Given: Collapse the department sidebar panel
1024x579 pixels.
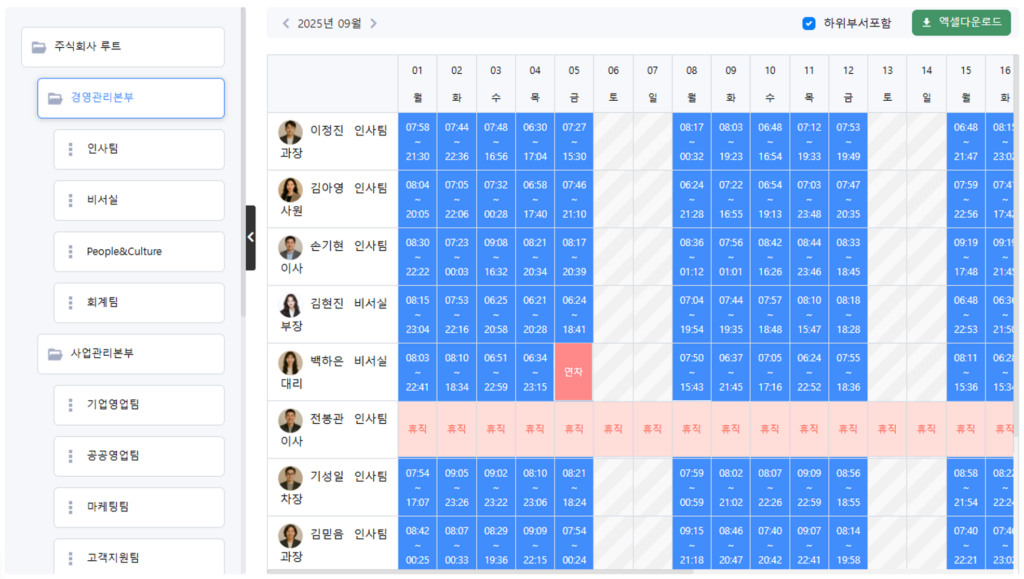Looking at the screenshot, I should tap(250, 237).
